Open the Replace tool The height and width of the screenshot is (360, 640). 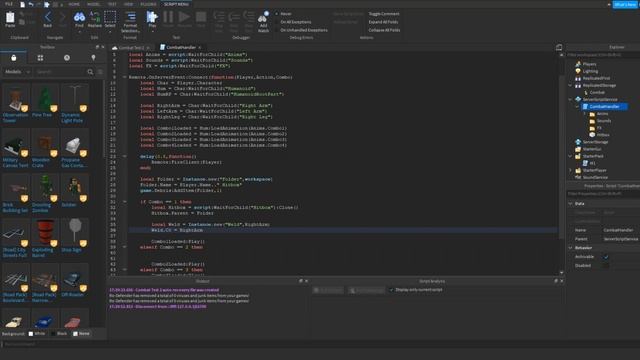coord(95,19)
